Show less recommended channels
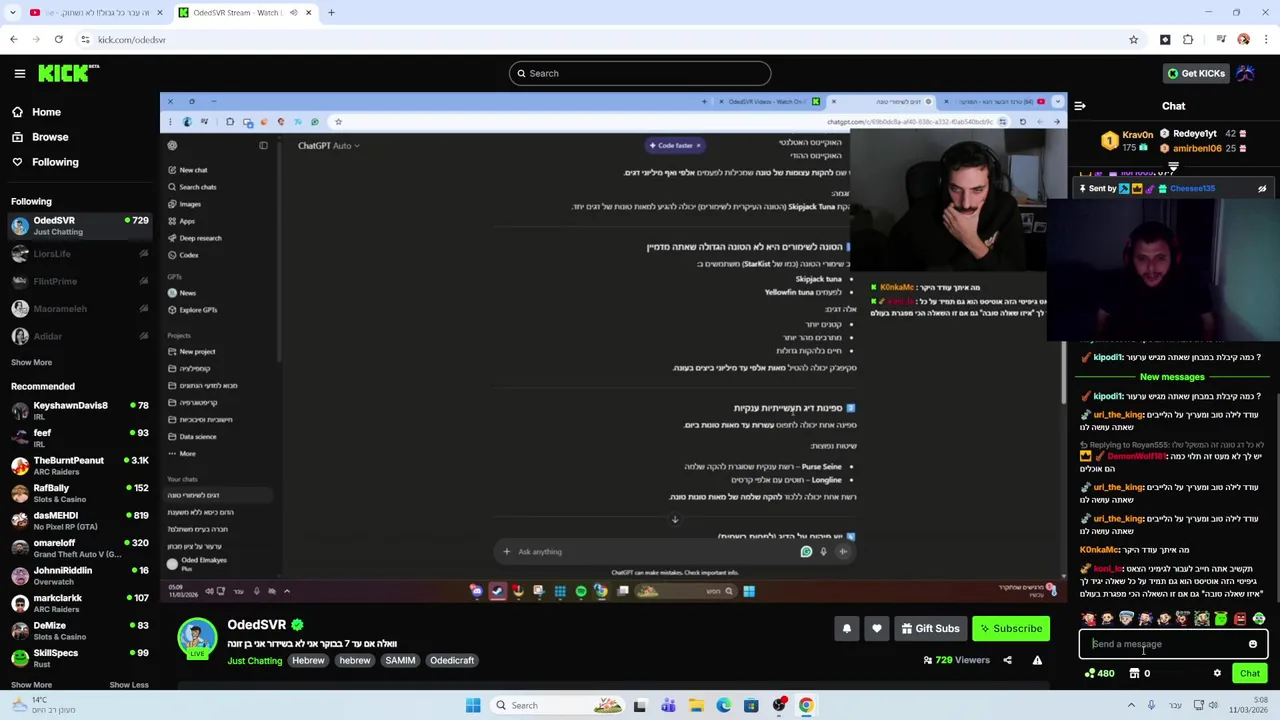Image resolution: width=1280 pixels, height=720 pixels. click(x=128, y=685)
